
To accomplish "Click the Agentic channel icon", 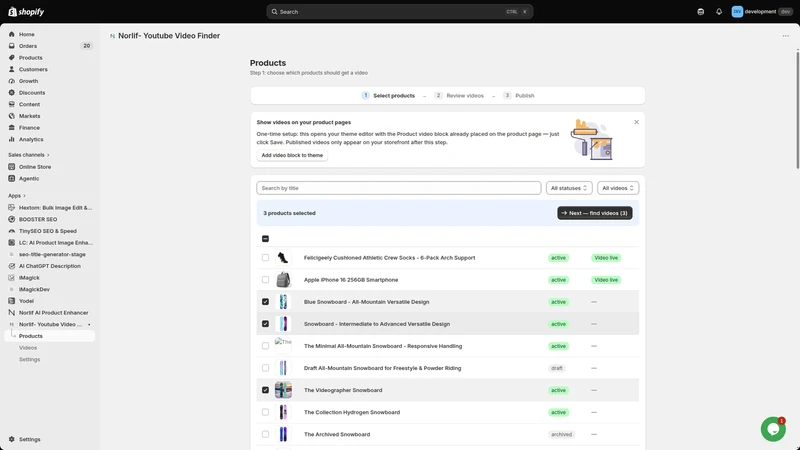I will (12, 179).
